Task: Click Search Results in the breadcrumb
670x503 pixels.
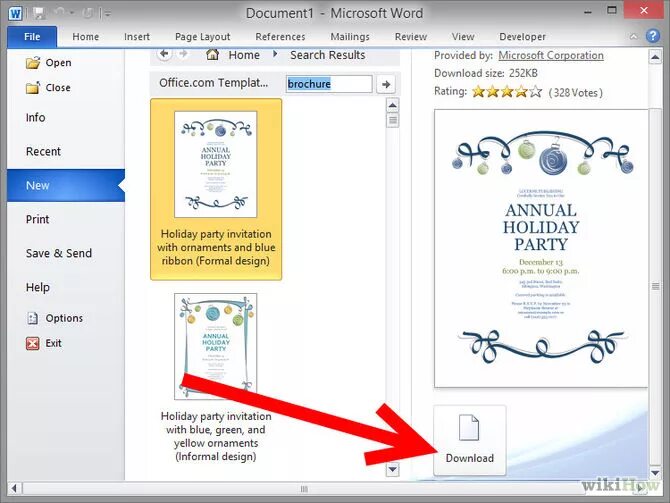Action: 328,55
